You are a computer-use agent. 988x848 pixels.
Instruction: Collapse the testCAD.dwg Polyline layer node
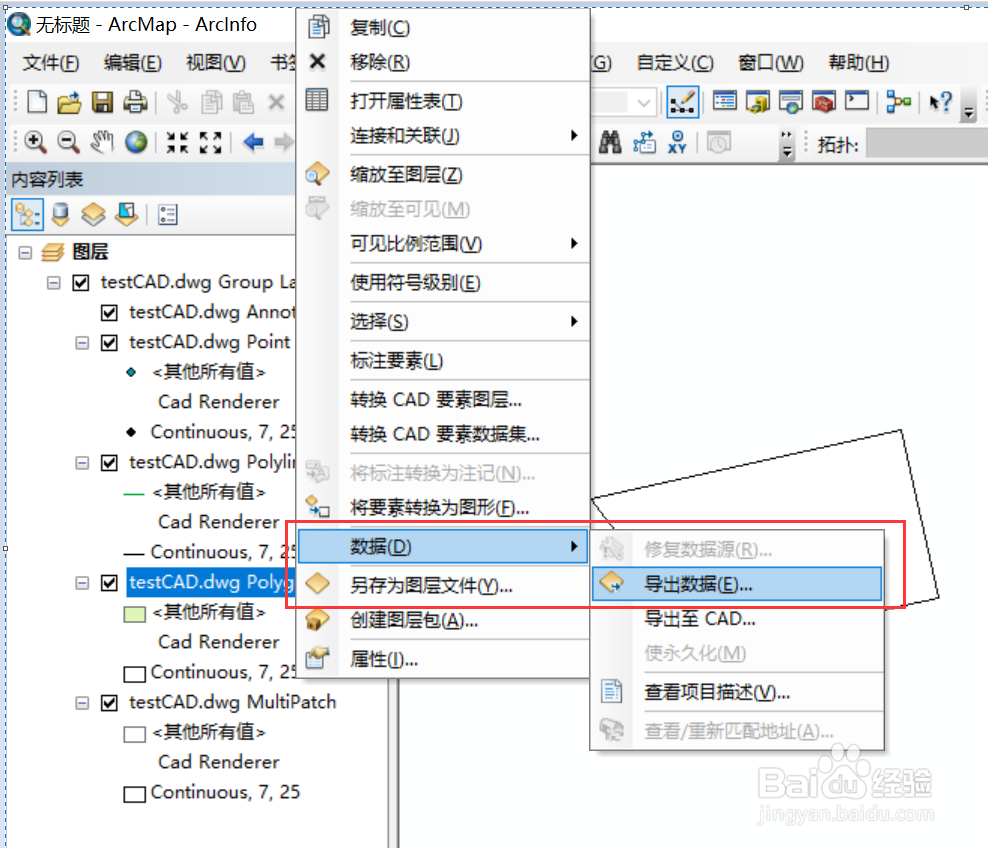[82, 463]
